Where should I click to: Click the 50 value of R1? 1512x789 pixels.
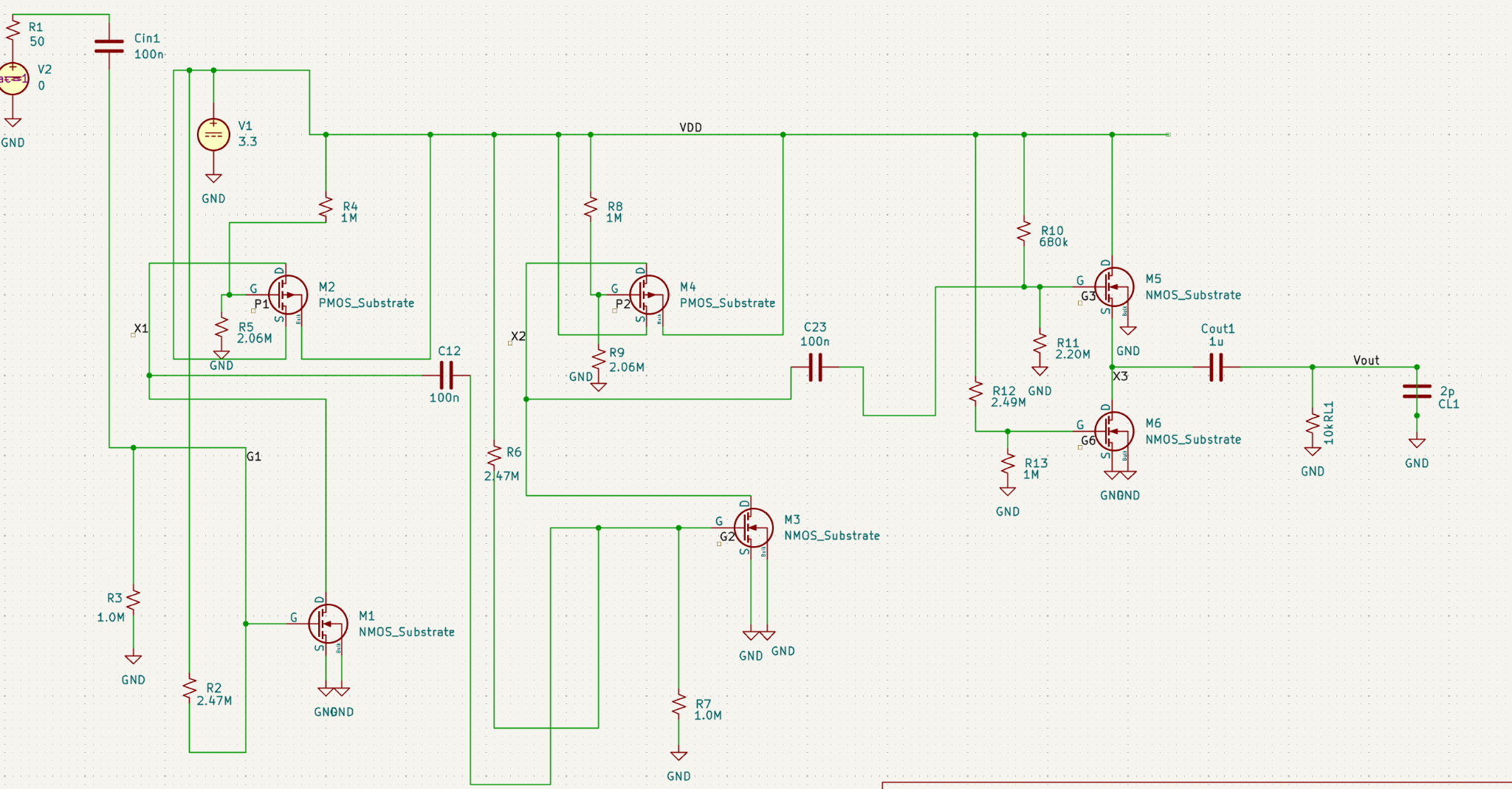coord(37,42)
